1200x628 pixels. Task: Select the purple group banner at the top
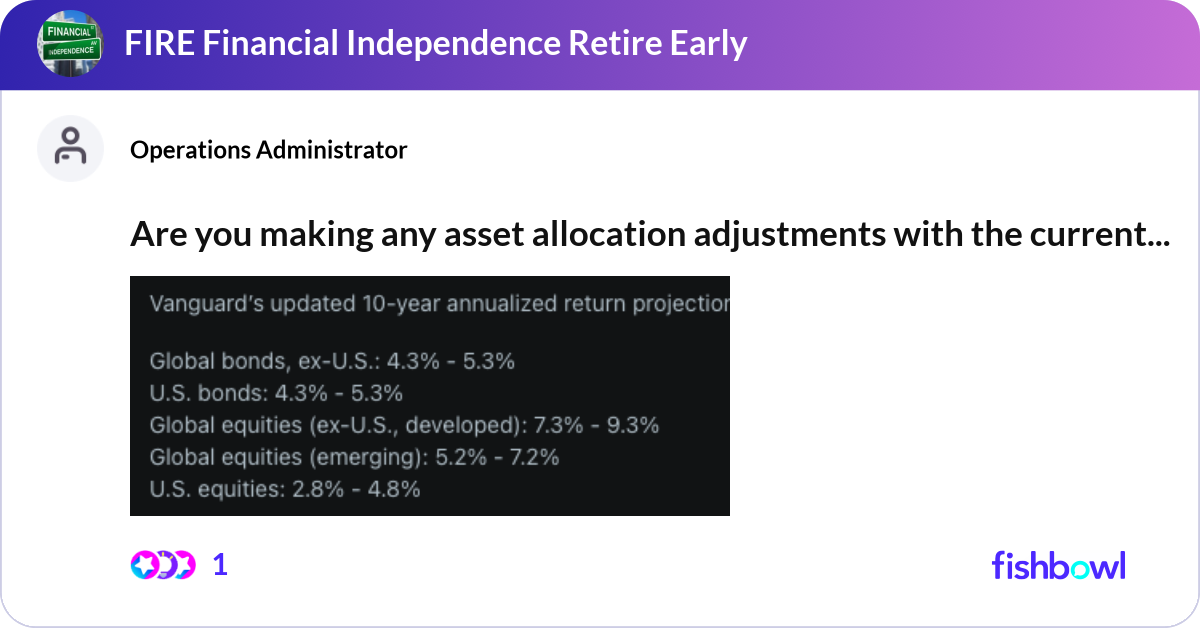[600, 43]
